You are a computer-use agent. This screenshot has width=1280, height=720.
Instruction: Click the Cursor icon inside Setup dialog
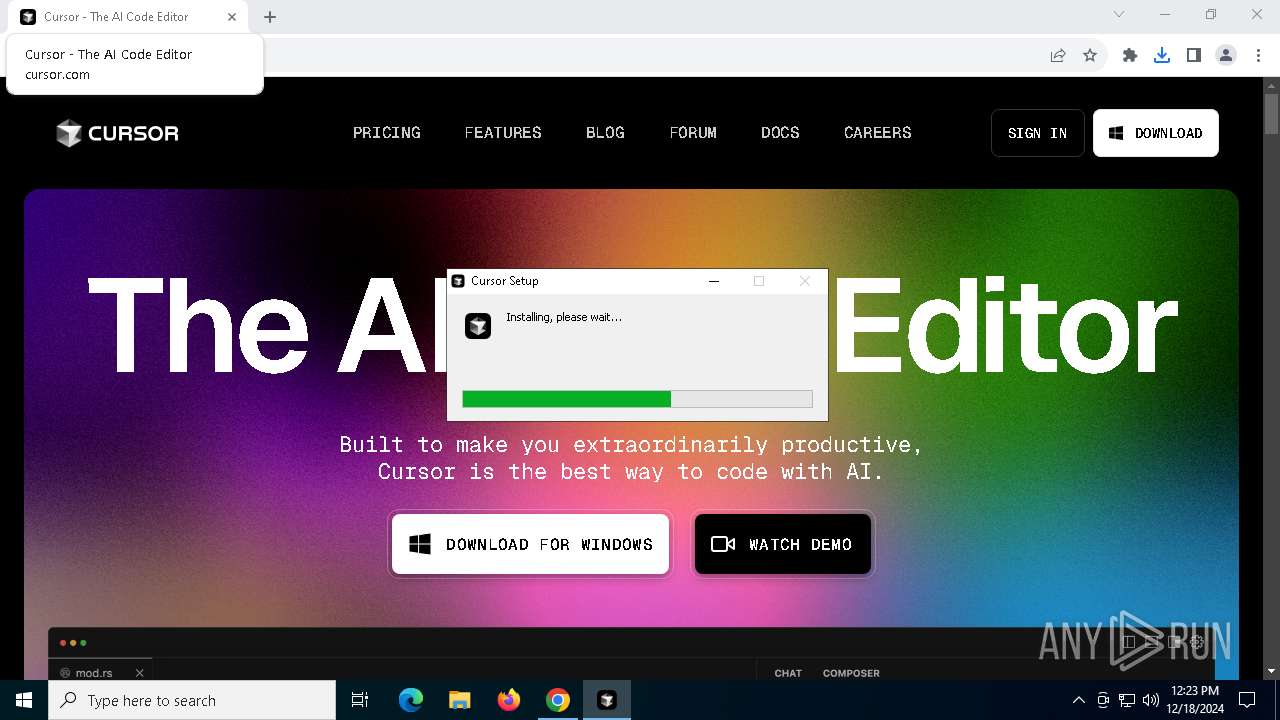pos(478,326)
